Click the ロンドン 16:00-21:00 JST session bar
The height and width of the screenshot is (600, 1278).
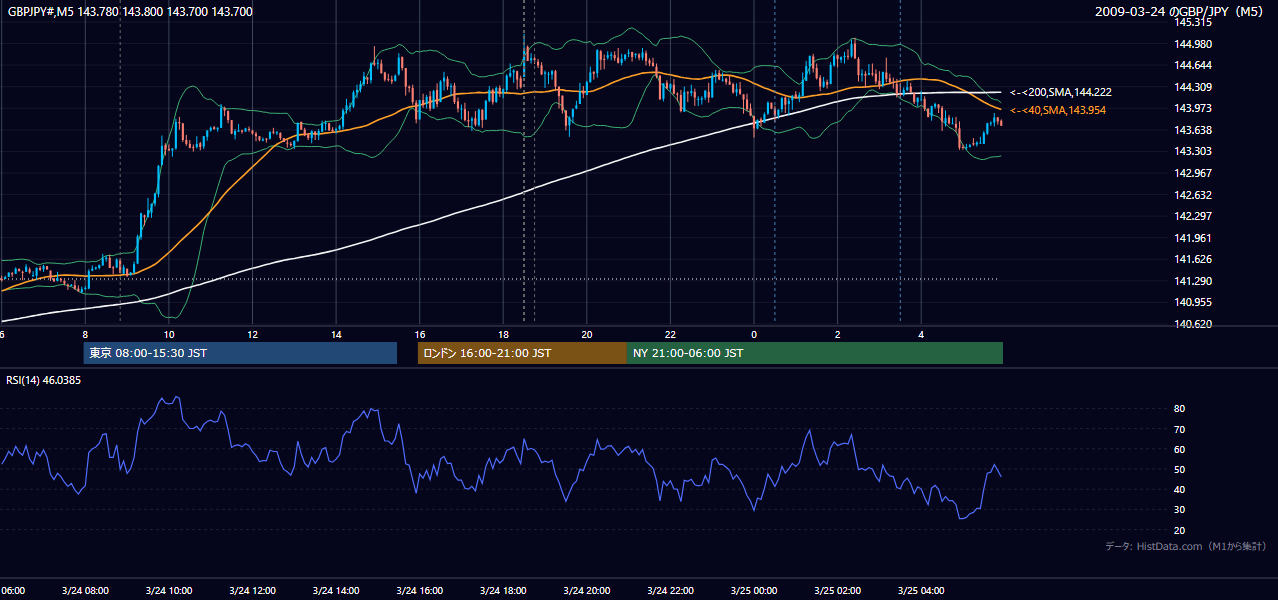(522, 353)
